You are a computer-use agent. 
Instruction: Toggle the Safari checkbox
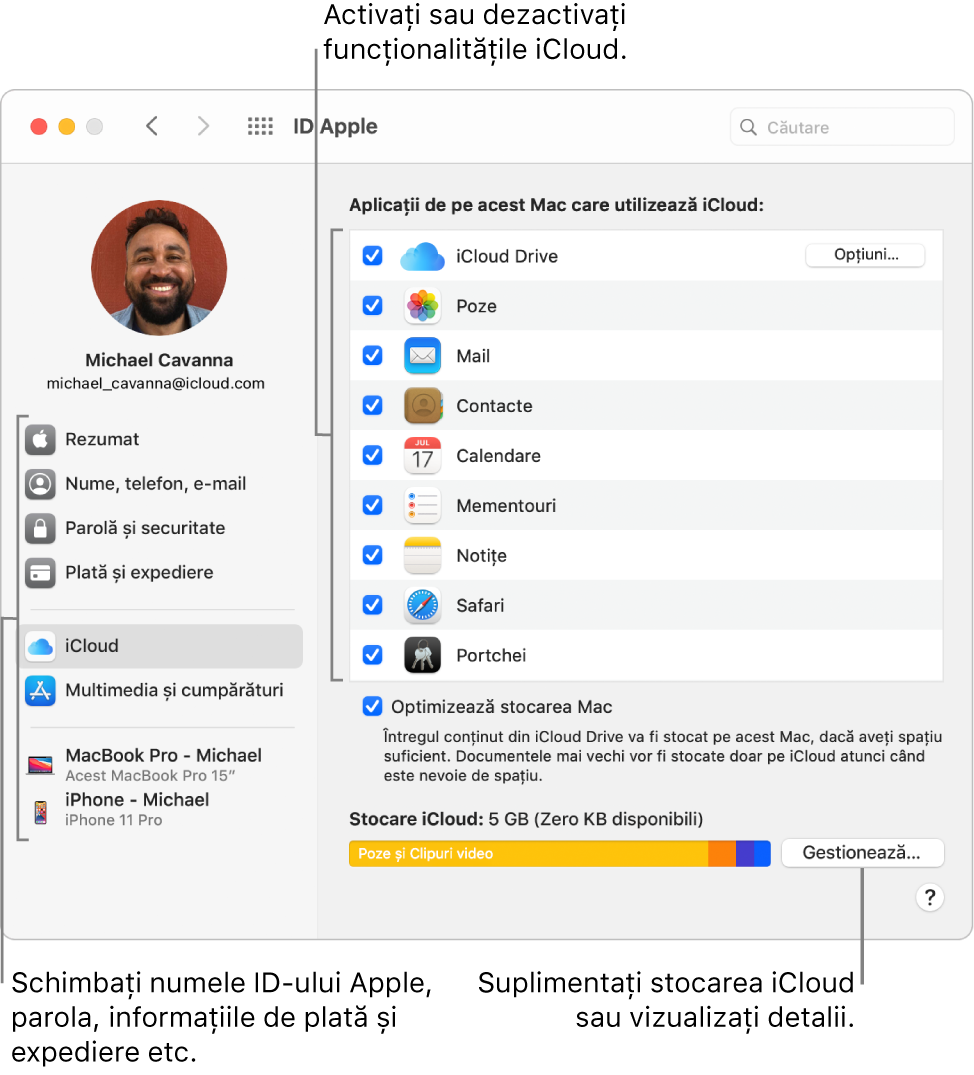(373, 605)
